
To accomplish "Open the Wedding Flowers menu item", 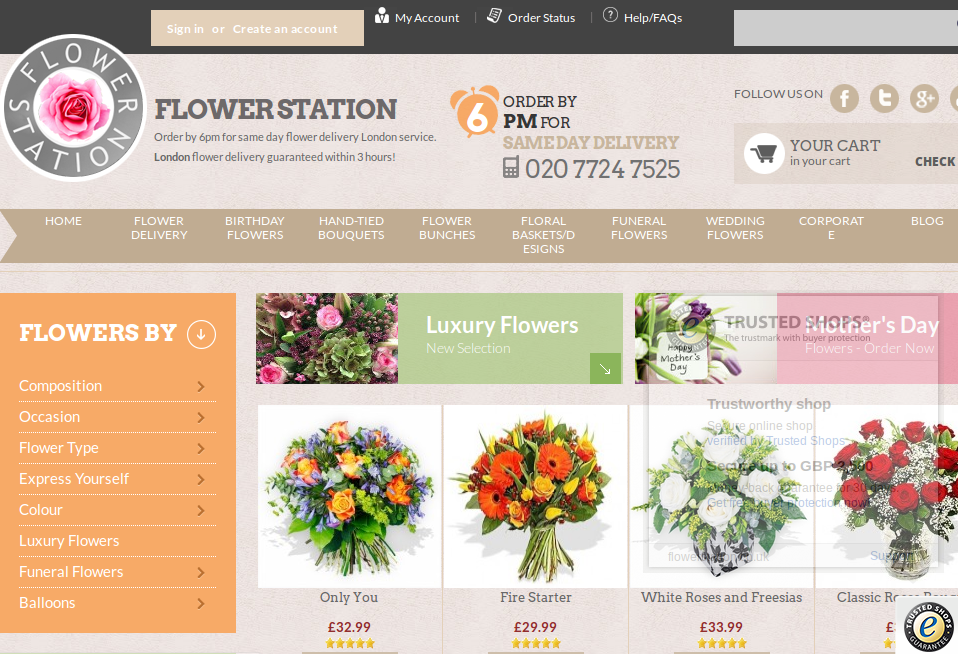I will click(x=735, y=228).
